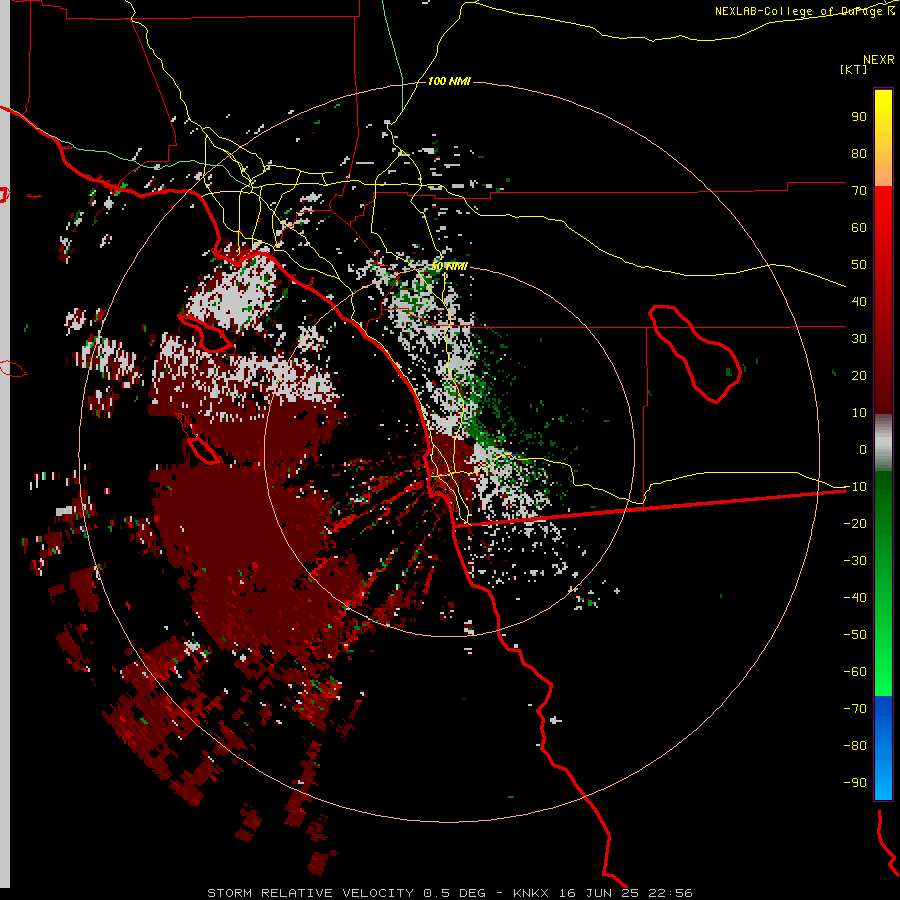
Task: Click the 40 value on the velocity scale
Action: 859,301
